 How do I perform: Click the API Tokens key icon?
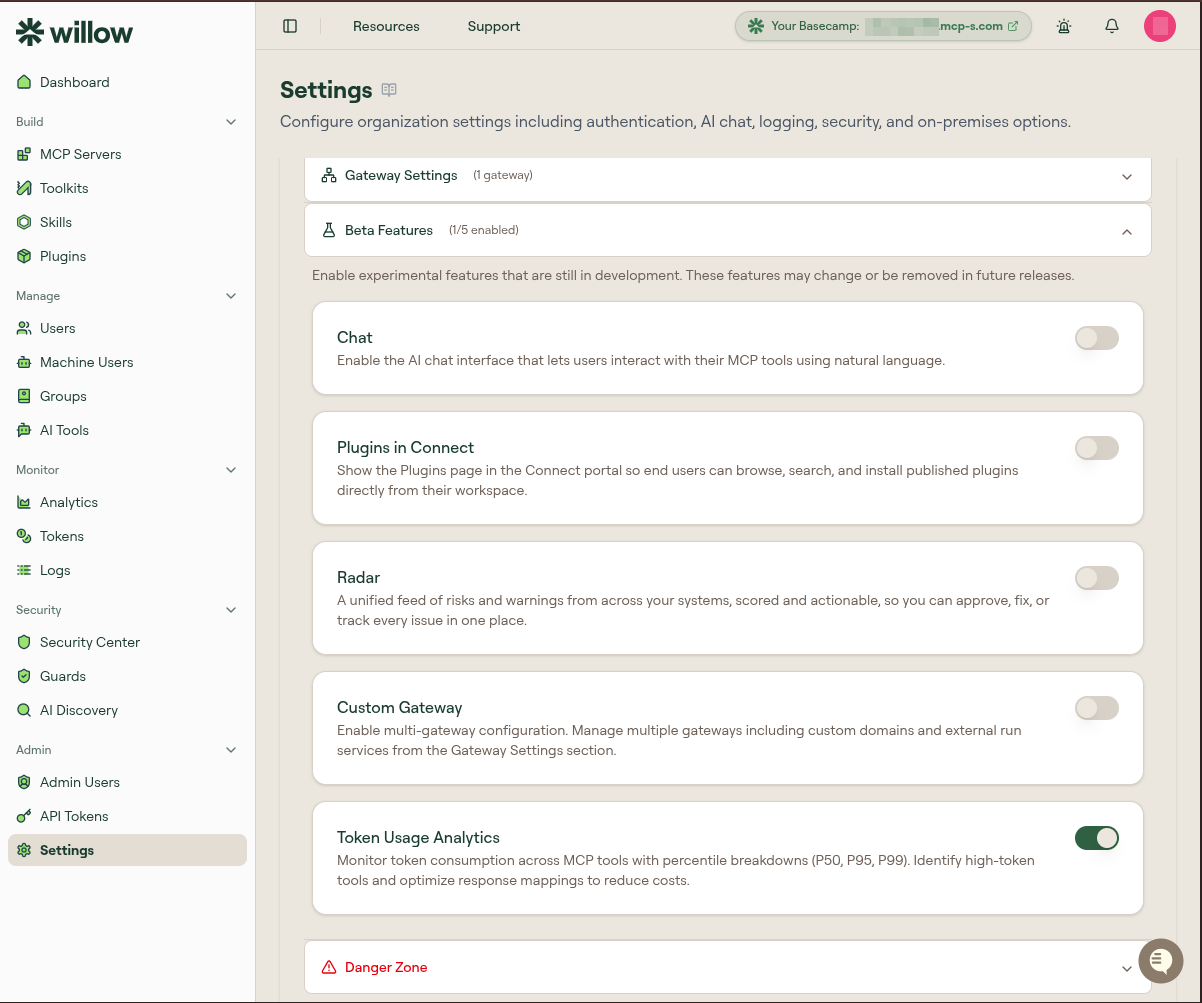pos(24,816)
